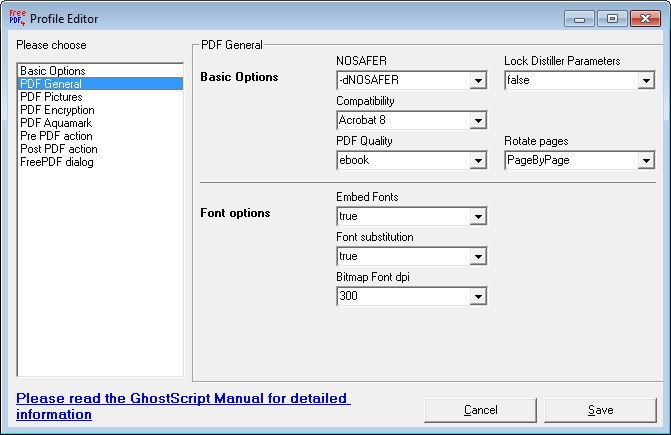Screen dimensions: 671x435
Task: Select PDF General in the list
Action: 101,84
